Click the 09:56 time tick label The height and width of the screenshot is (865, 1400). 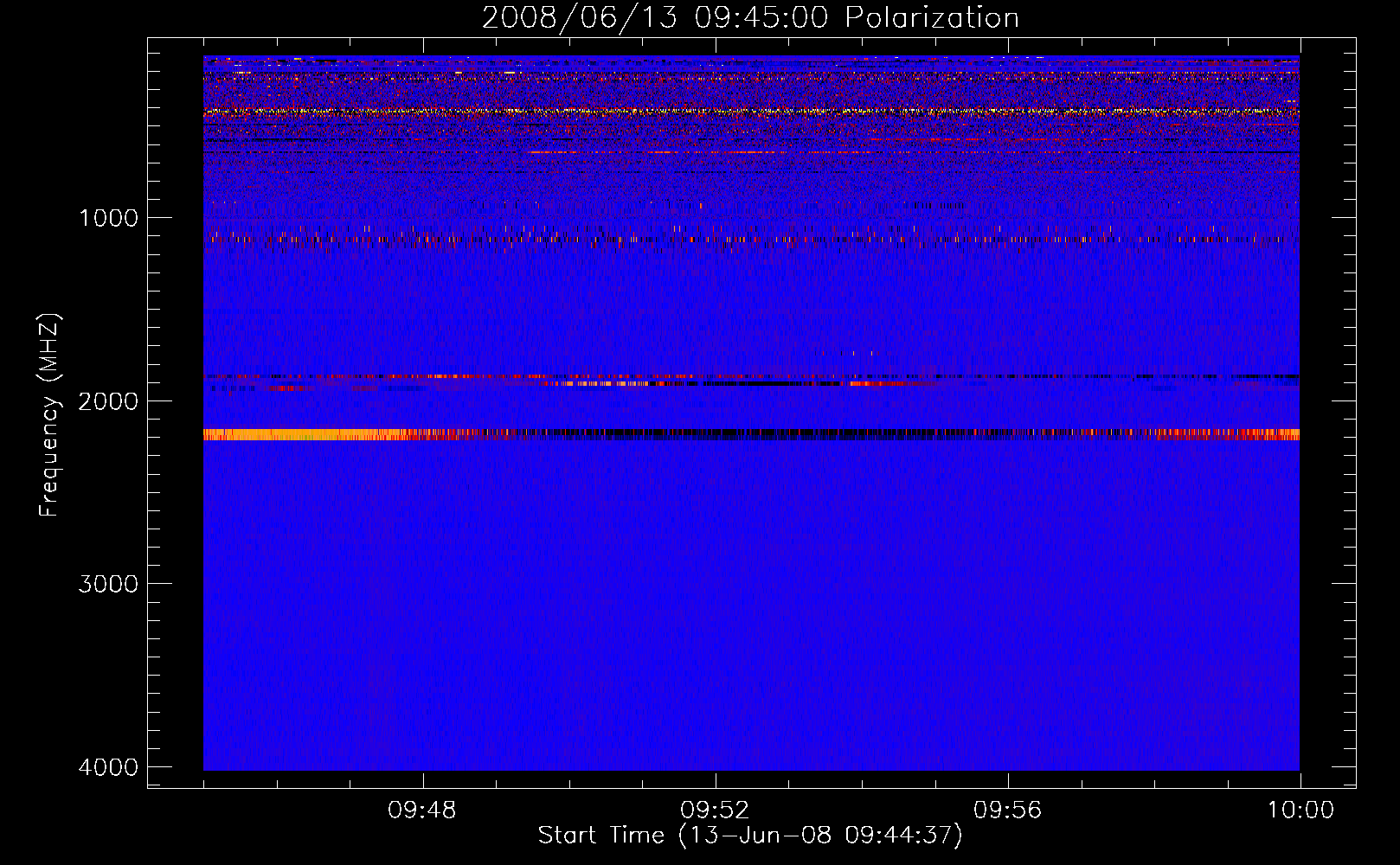click(x=1007, y=811)
